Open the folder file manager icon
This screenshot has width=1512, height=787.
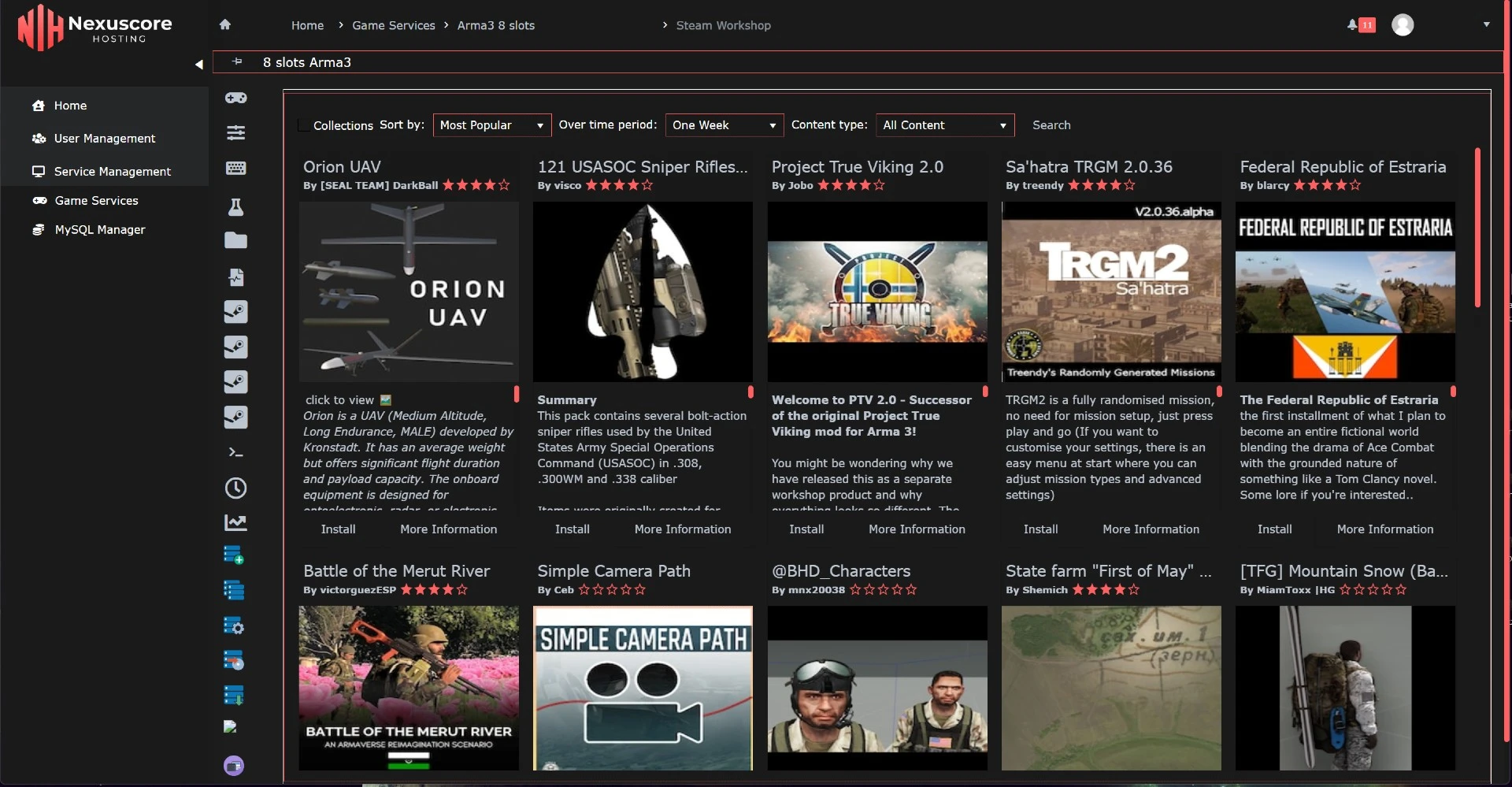click(x=235, y=240)
